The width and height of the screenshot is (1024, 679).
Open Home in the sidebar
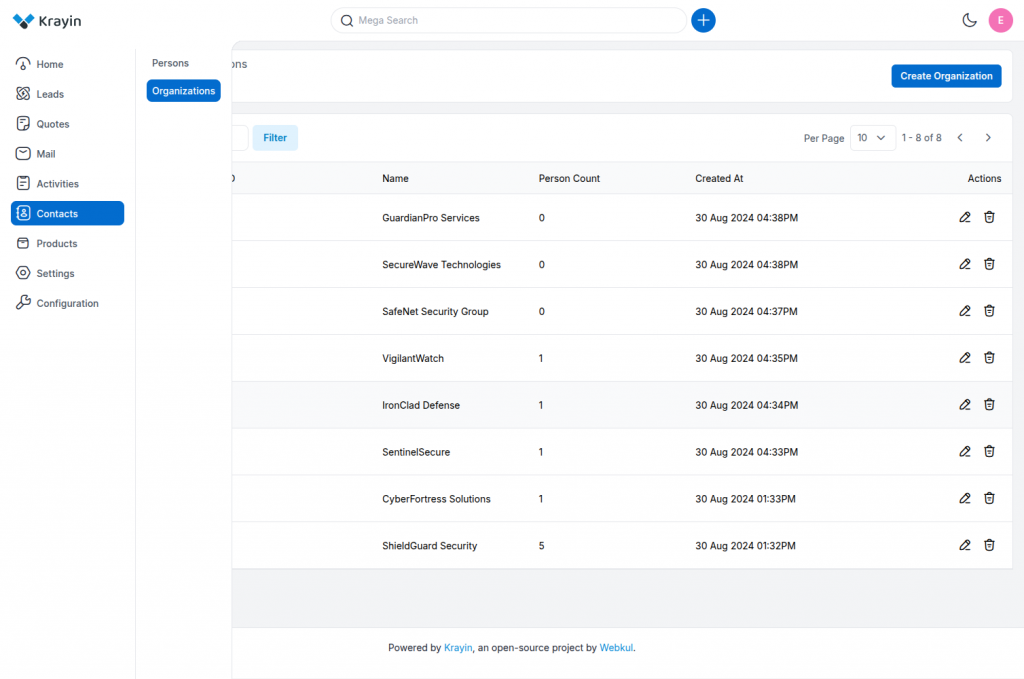(67, 64)
